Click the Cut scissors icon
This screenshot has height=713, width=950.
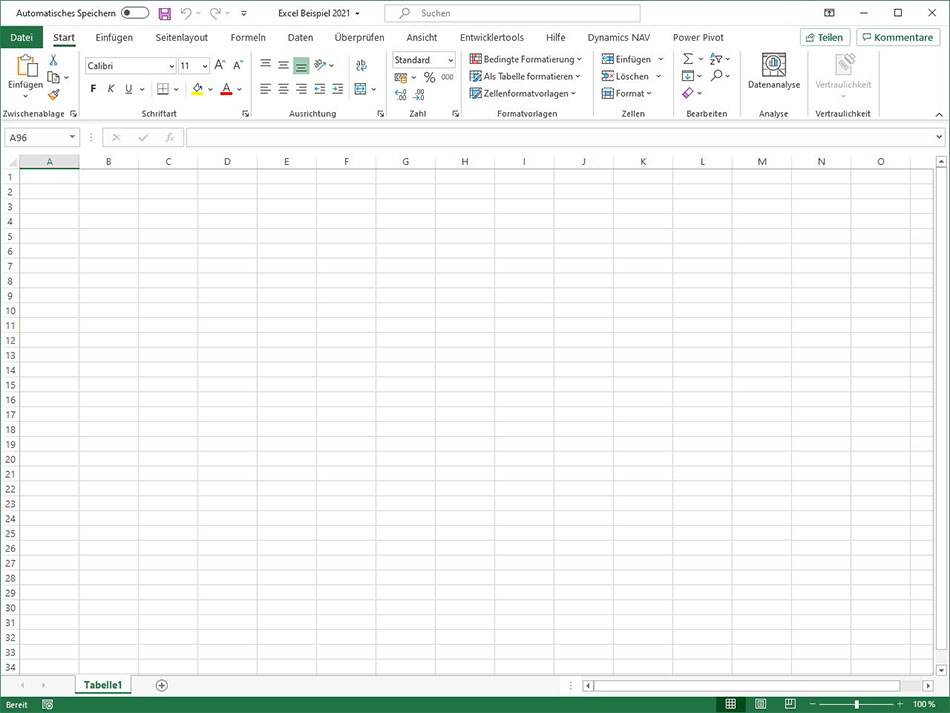point(53,60)
